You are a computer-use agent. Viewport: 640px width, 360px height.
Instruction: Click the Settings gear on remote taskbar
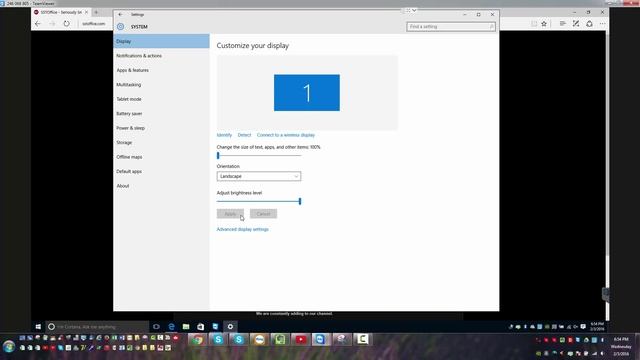point(230,327)
